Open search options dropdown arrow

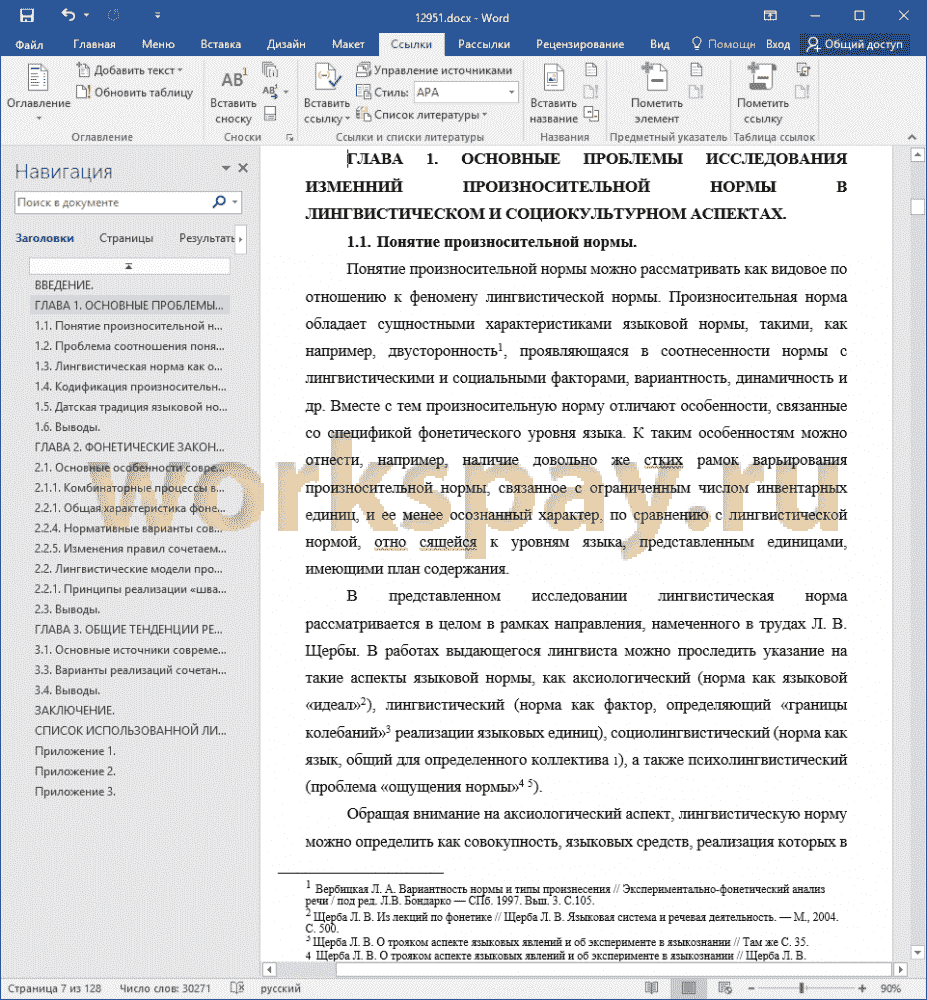(235, 202)
